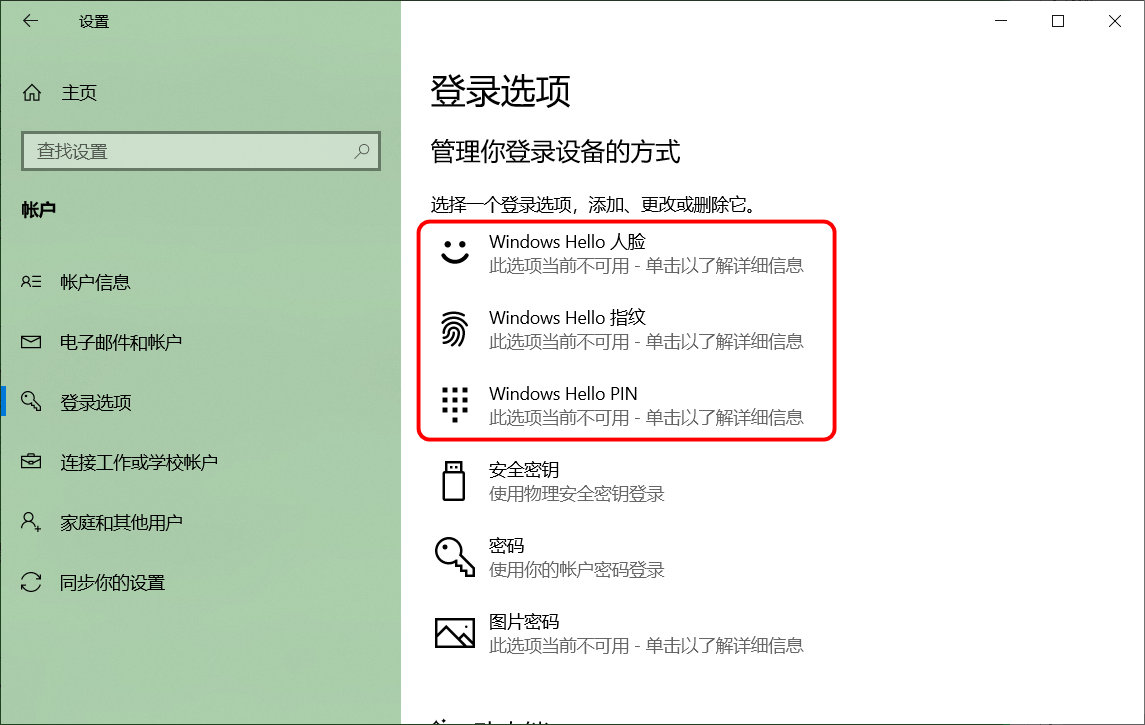1145x725 pixels.
Task: Open Windows Hello PIN via its dotted grid icon
Action: click(455, 404)
